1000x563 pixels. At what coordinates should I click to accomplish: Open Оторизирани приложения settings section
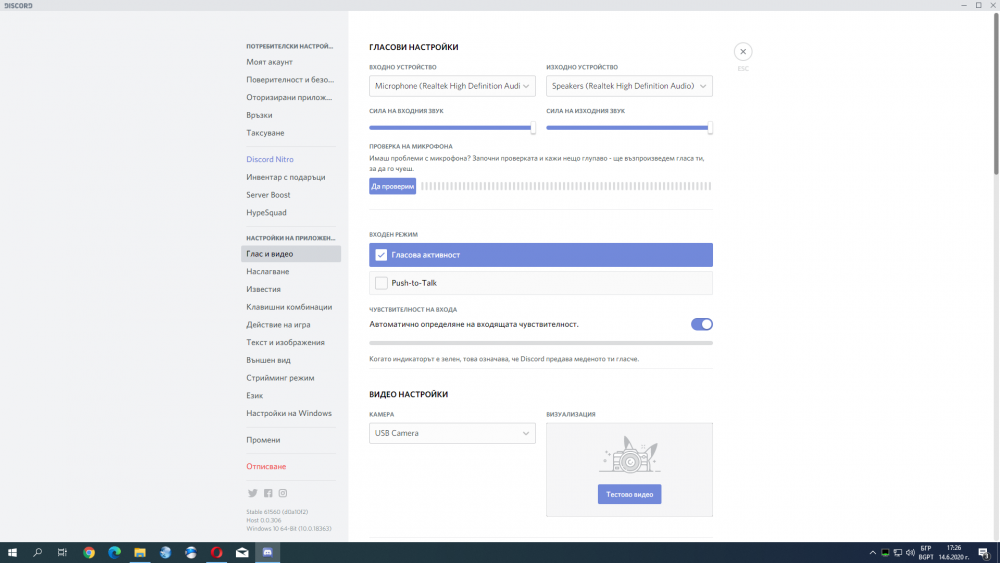(x=291, y=98)
